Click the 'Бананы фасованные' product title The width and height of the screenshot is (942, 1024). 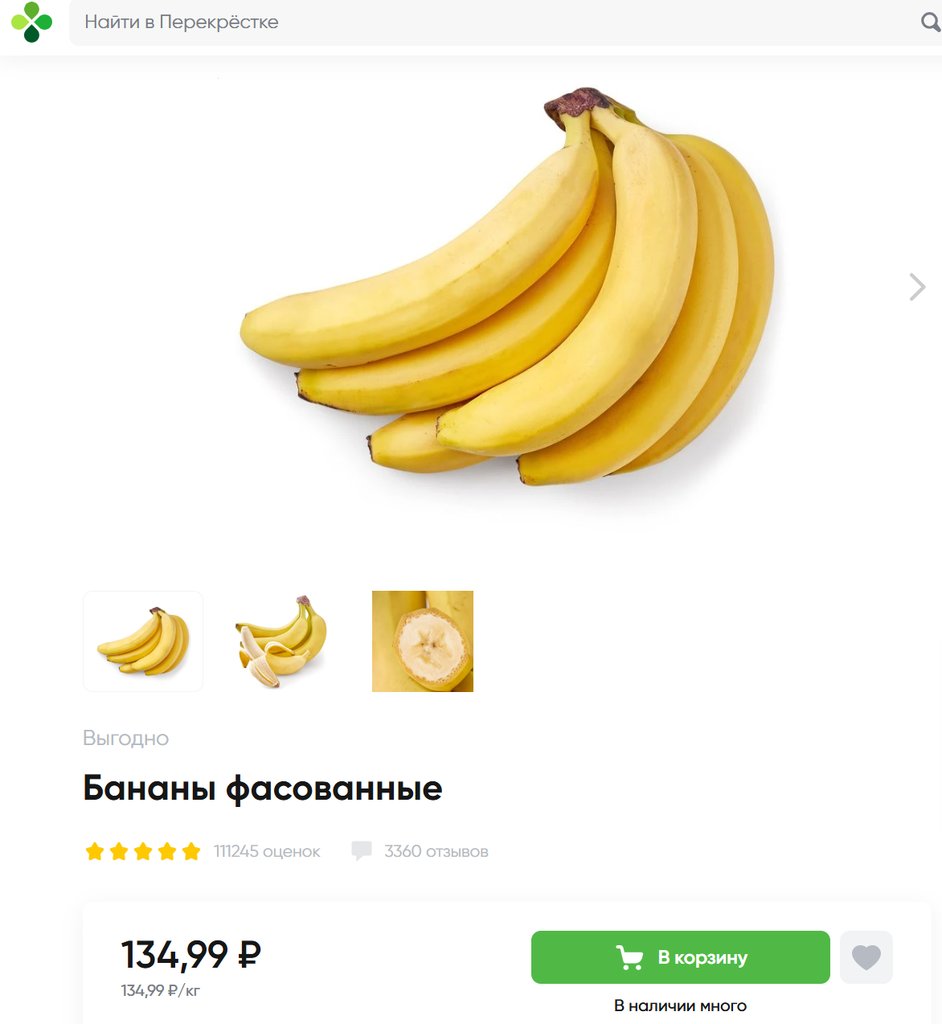(263, 788)
